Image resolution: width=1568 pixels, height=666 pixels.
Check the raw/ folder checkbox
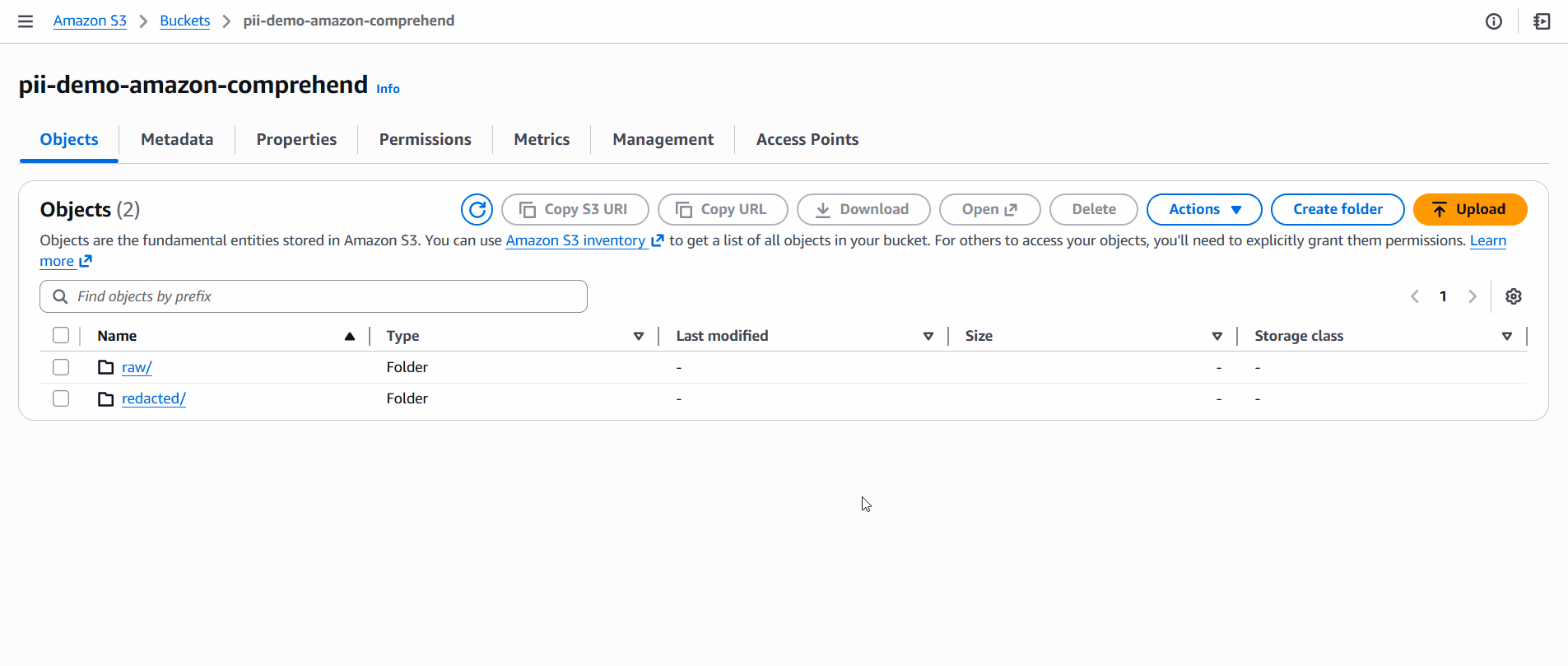pyautogui.click(x=61, y=367)
